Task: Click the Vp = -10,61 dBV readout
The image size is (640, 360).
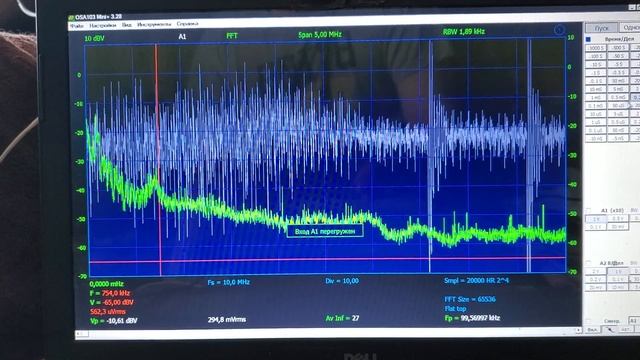Action: [x=113, y=321]
